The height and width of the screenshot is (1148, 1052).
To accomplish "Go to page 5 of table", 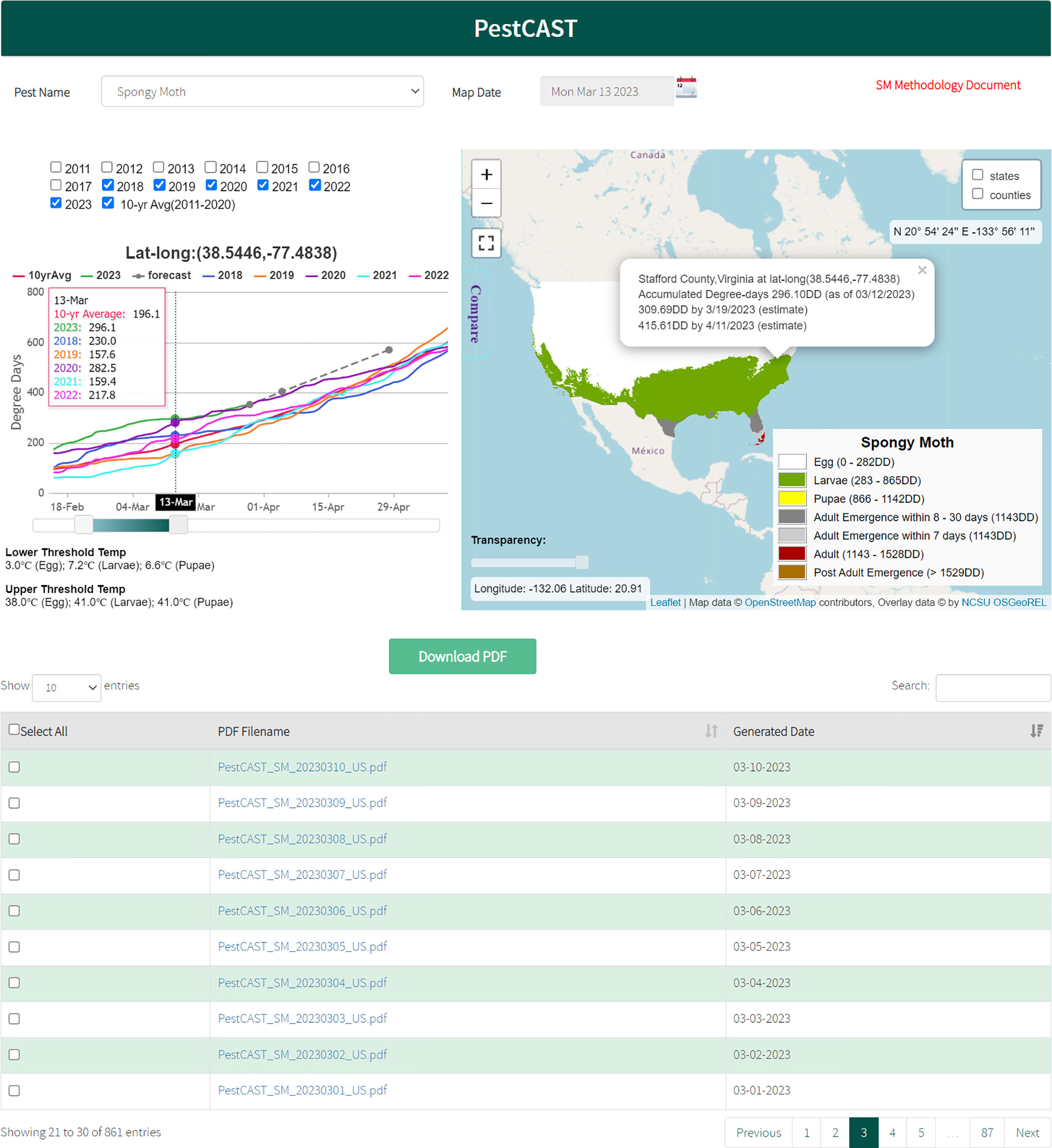I will [x=921, y=1132].
